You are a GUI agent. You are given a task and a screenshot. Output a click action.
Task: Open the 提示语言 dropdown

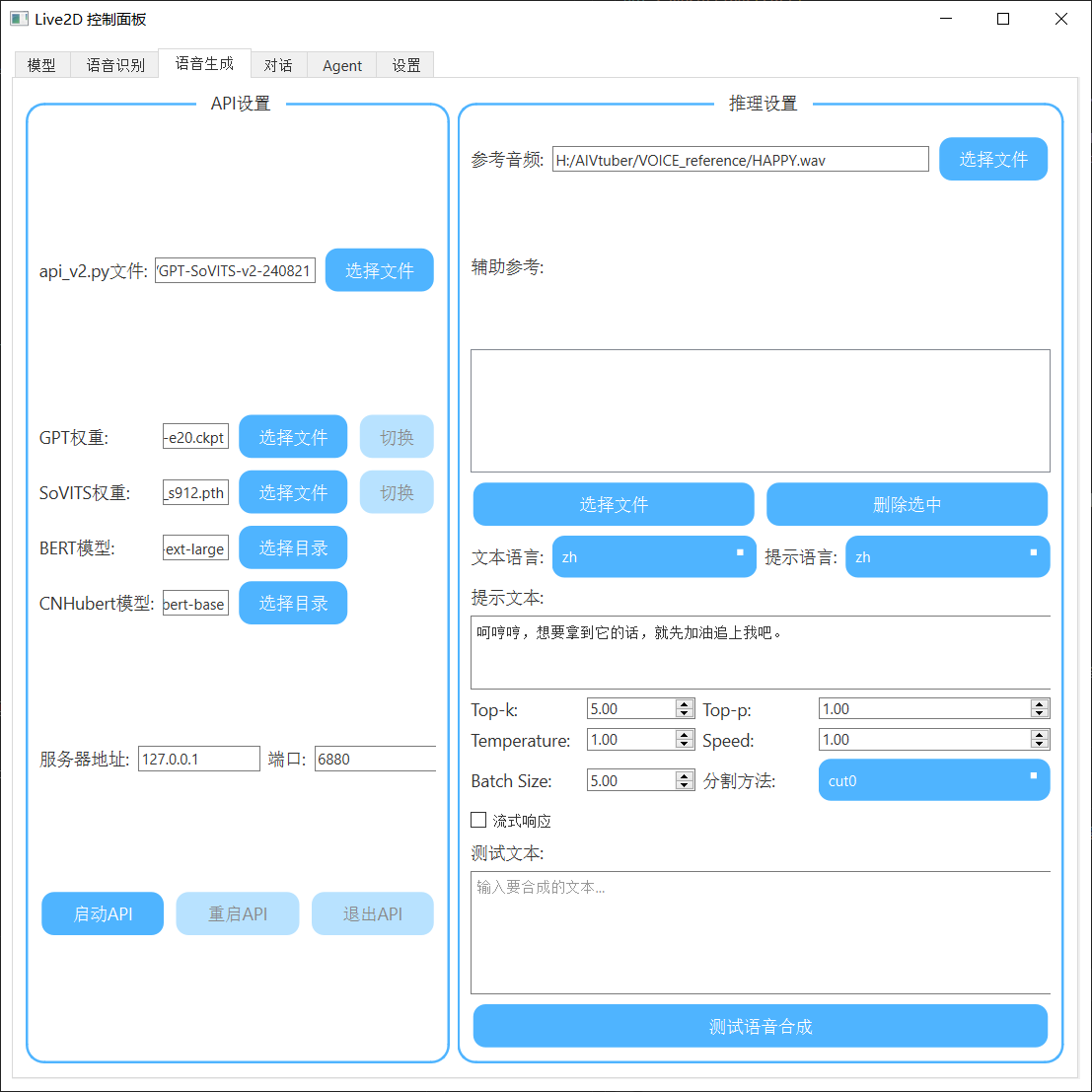pos(947,556)
